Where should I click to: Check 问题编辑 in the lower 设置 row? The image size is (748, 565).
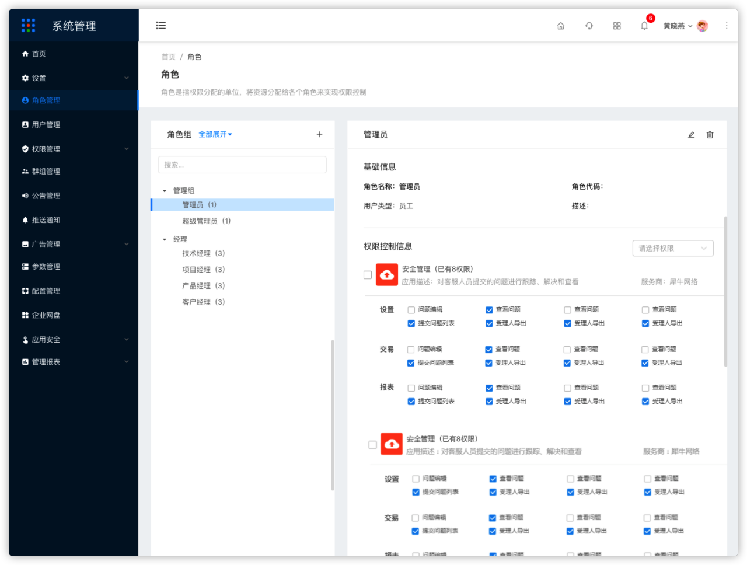416,479
